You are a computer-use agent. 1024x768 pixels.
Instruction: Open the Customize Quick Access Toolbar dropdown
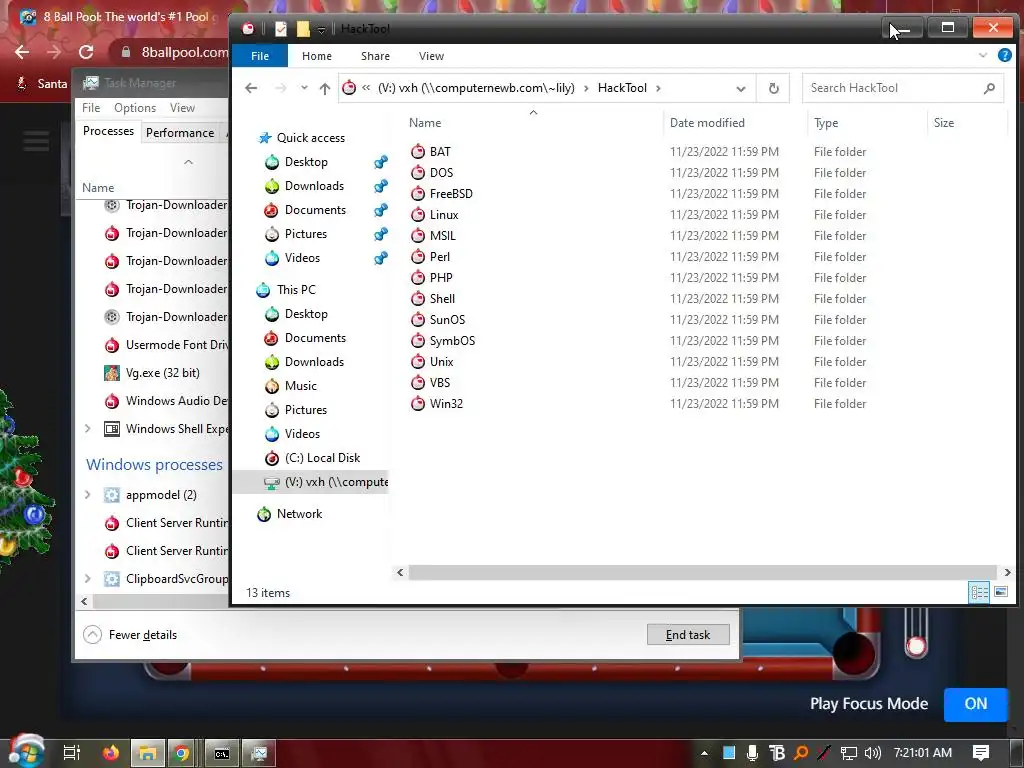[x=321, y=29]
